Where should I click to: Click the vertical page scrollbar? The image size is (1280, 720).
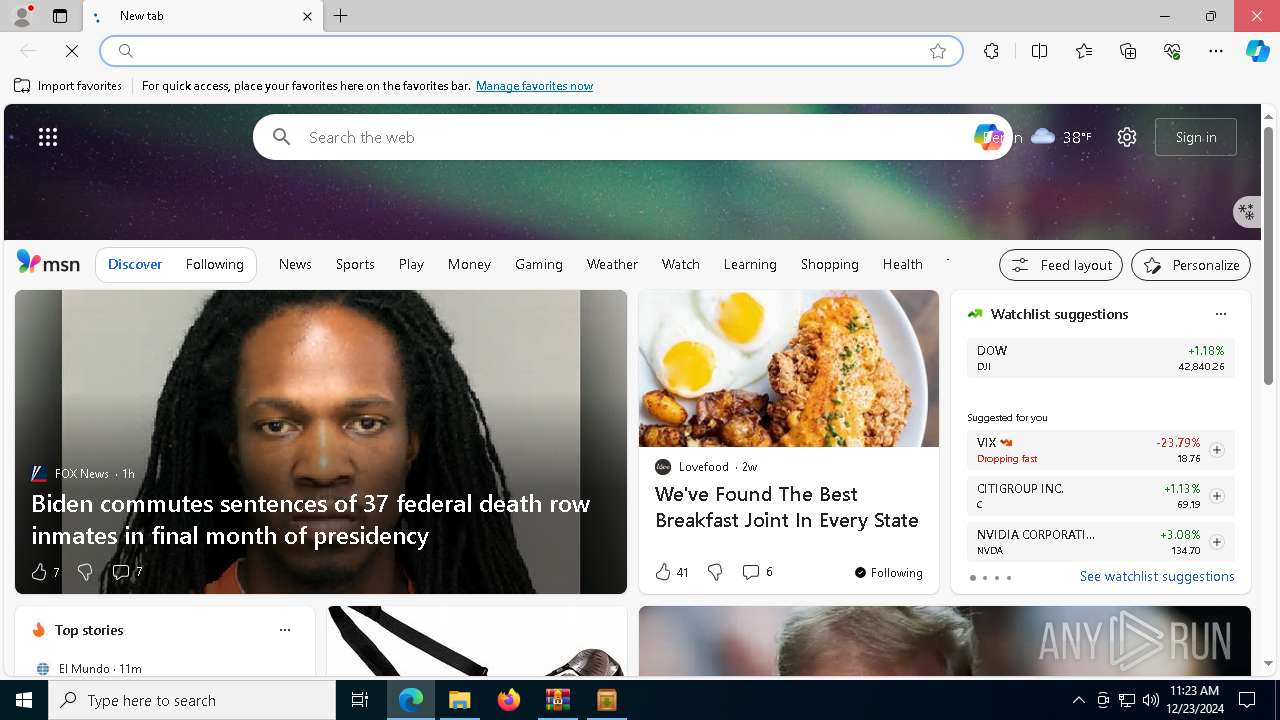(1268, 257)
